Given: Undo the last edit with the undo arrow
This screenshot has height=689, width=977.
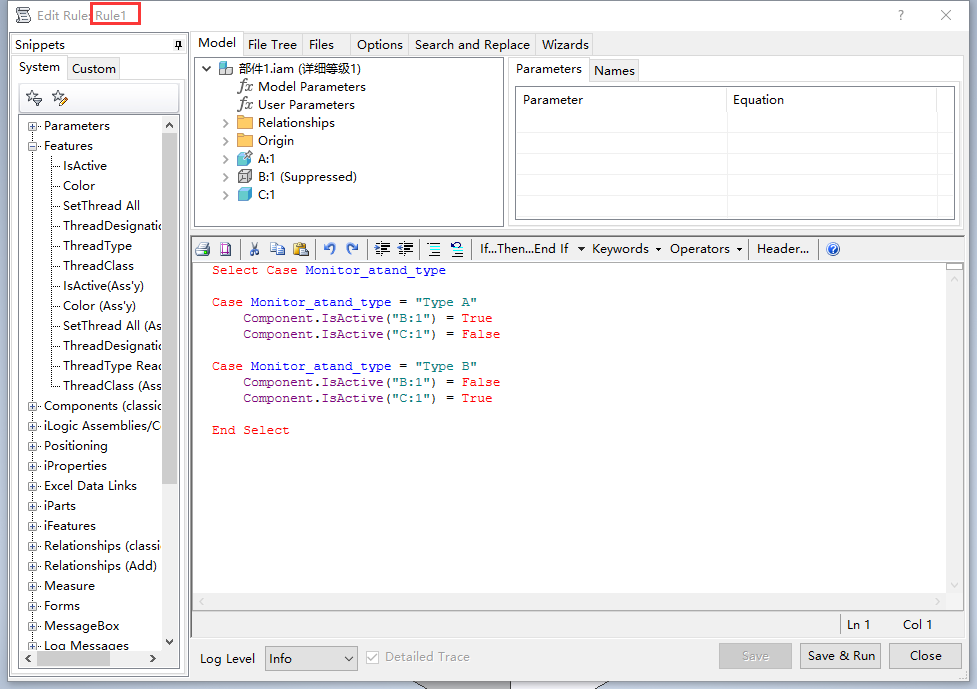Looking at the screenshot, I should click(x=330, y=249).
